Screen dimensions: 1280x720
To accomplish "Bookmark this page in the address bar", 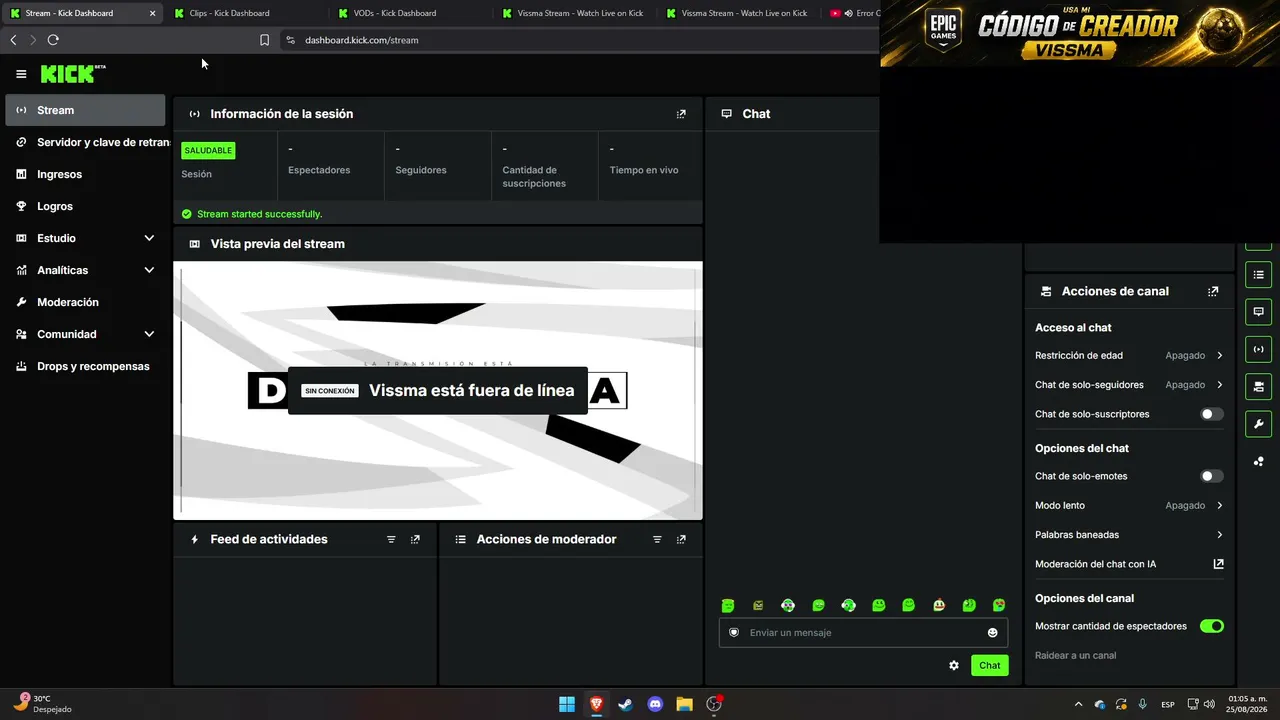I will [x=264, y=40].
